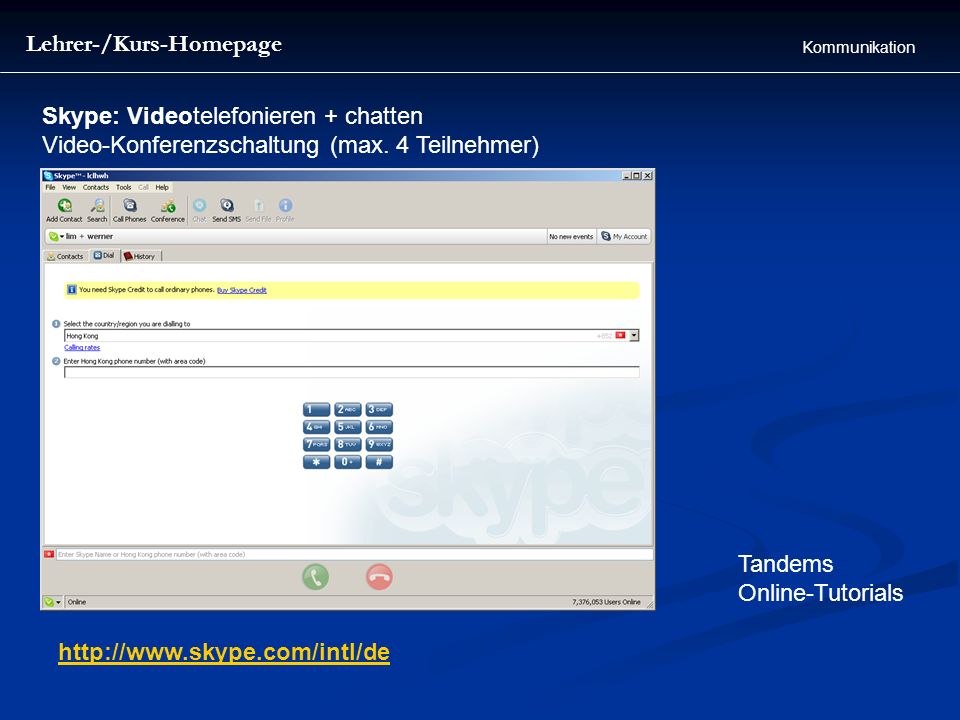
Task: Open the online status dropdown in status bar
Action: (x=54, y=602)
